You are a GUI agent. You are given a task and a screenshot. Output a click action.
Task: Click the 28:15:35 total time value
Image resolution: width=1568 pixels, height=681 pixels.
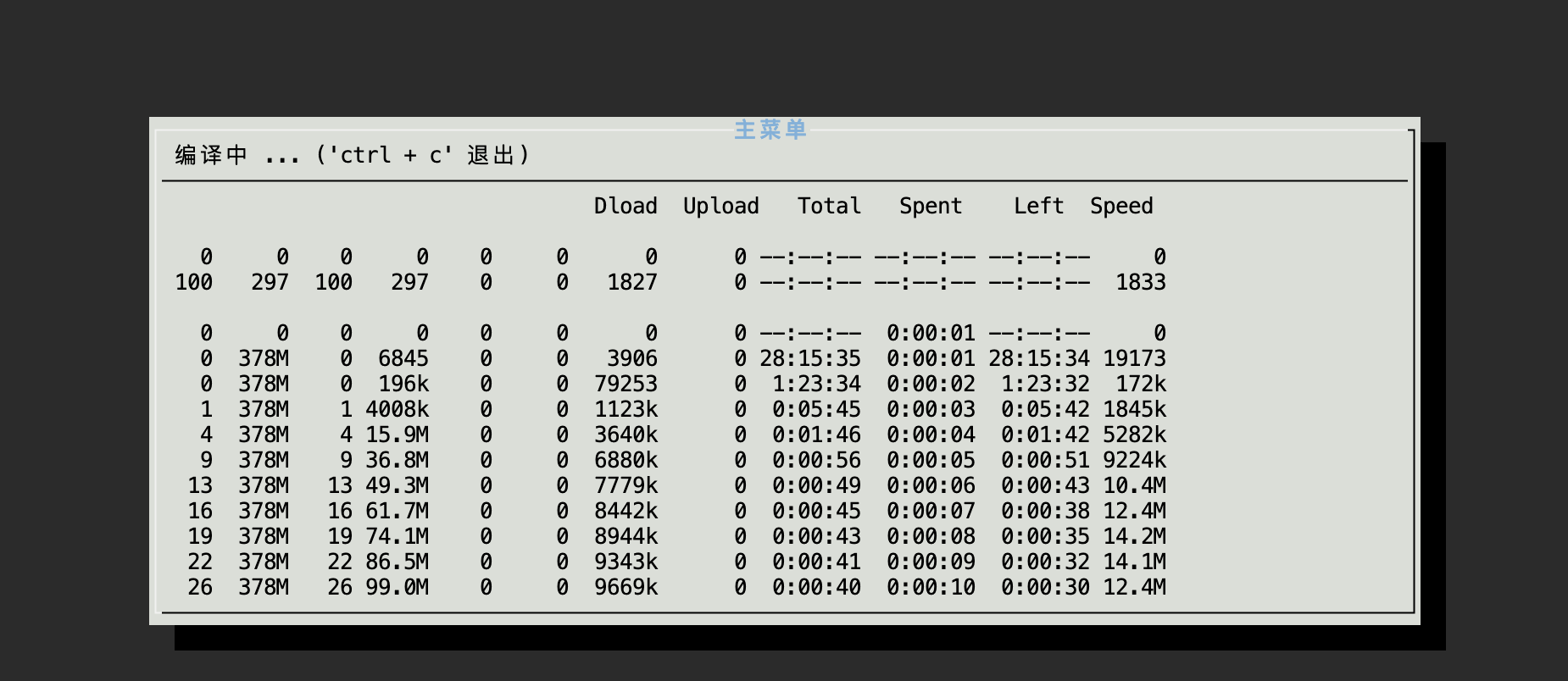click(x=810, y=358)
